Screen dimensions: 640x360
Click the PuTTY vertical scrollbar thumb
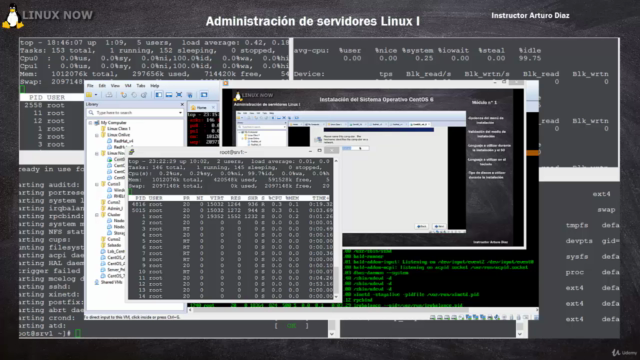click(x=336, y=280)
